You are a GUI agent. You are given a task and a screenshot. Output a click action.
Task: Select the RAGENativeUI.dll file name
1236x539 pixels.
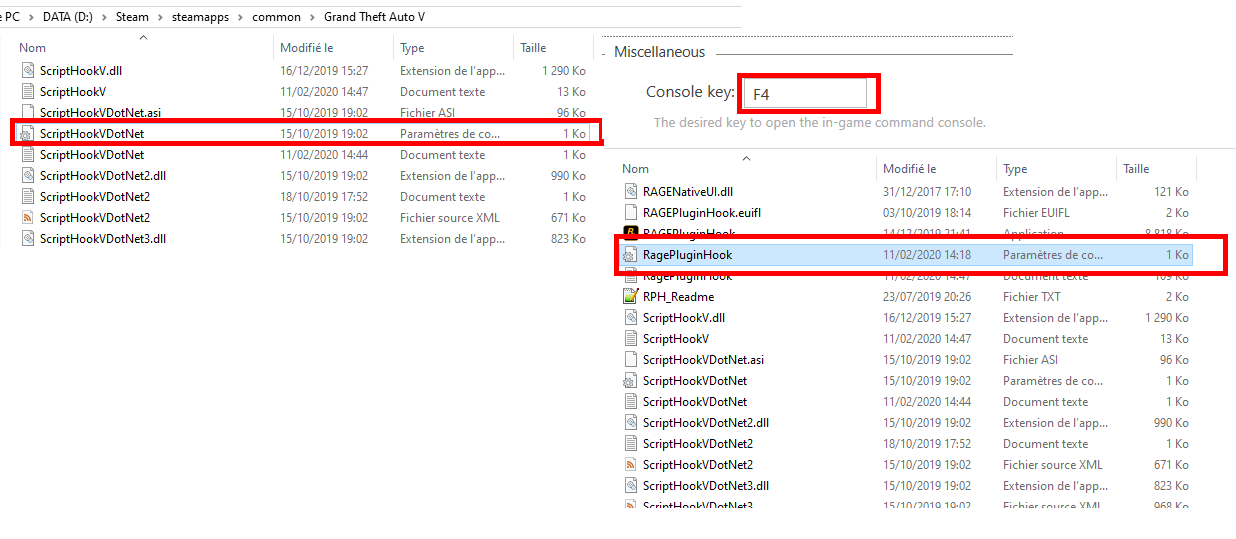pyautogui.click(x=688, y=191)
